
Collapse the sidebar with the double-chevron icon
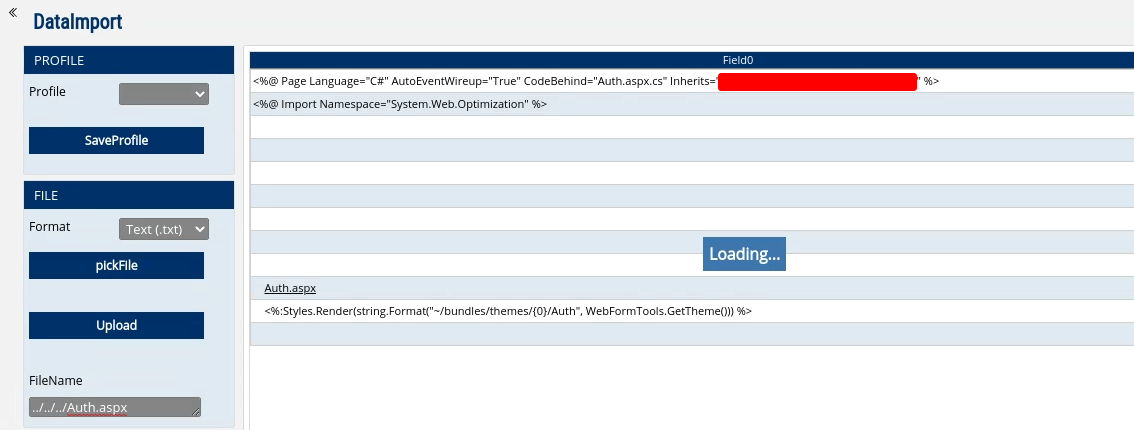point(13,12)
